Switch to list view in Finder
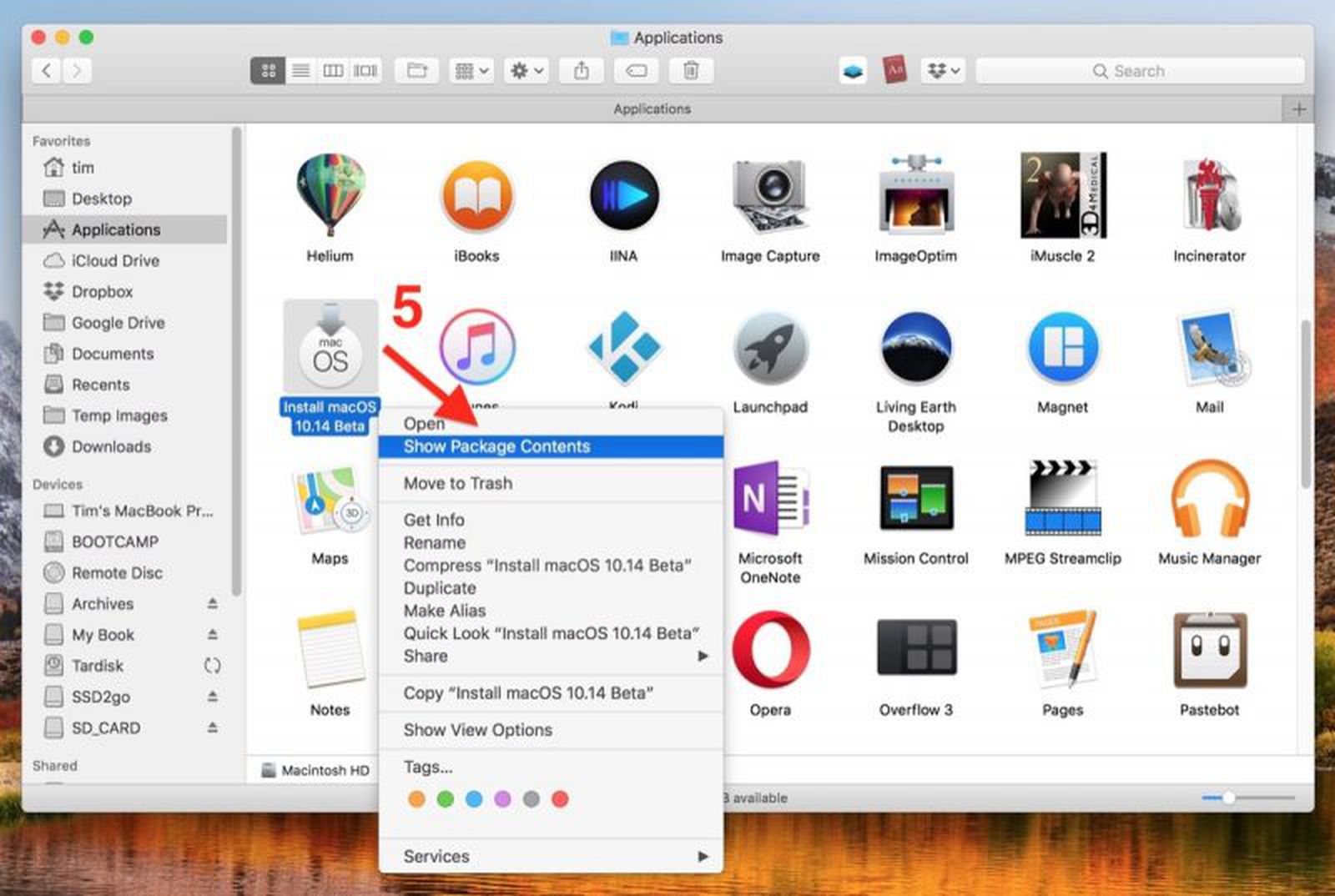 click(x=300, y=71)
